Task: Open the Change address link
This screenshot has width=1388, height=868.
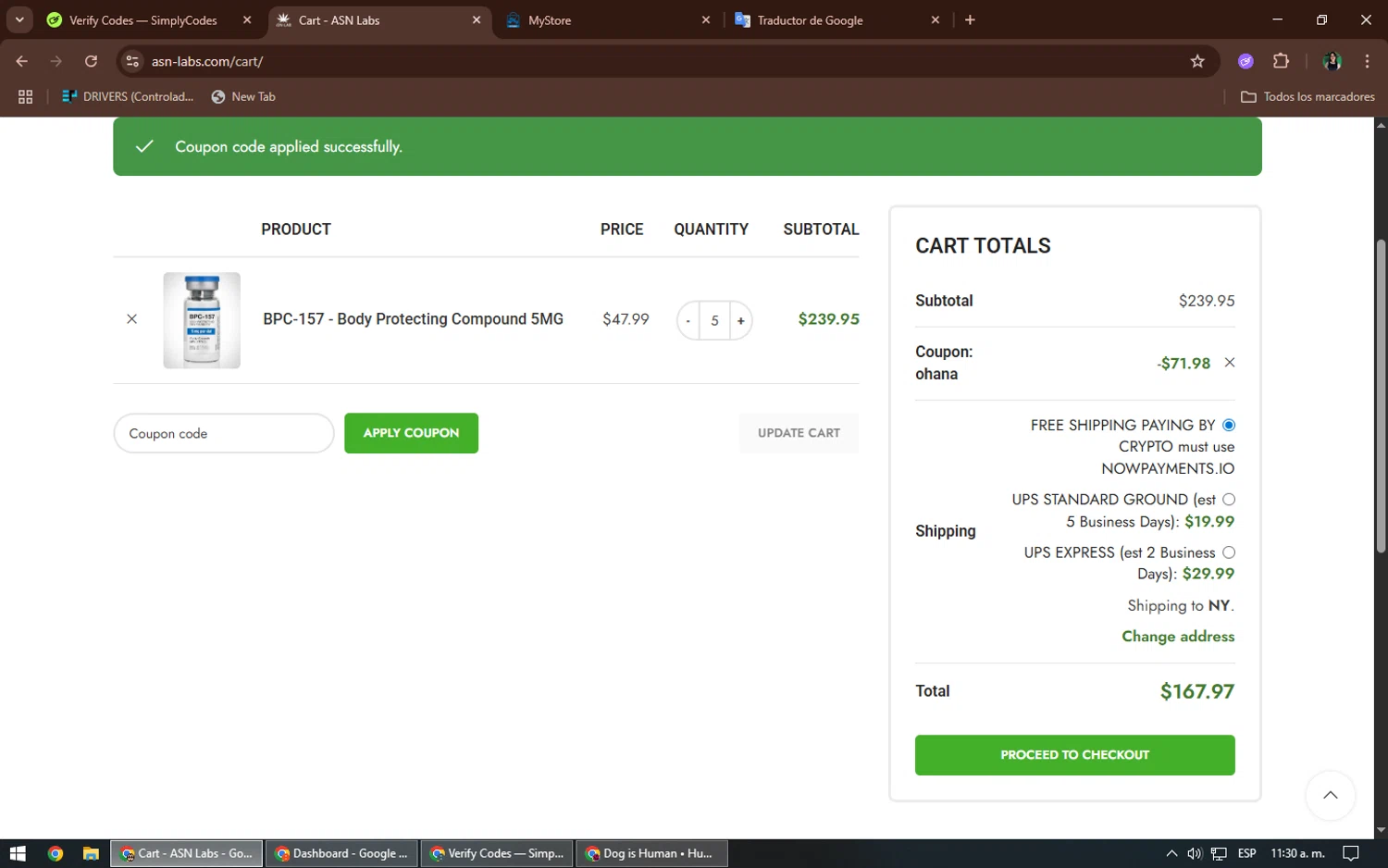Action: 1178,637
